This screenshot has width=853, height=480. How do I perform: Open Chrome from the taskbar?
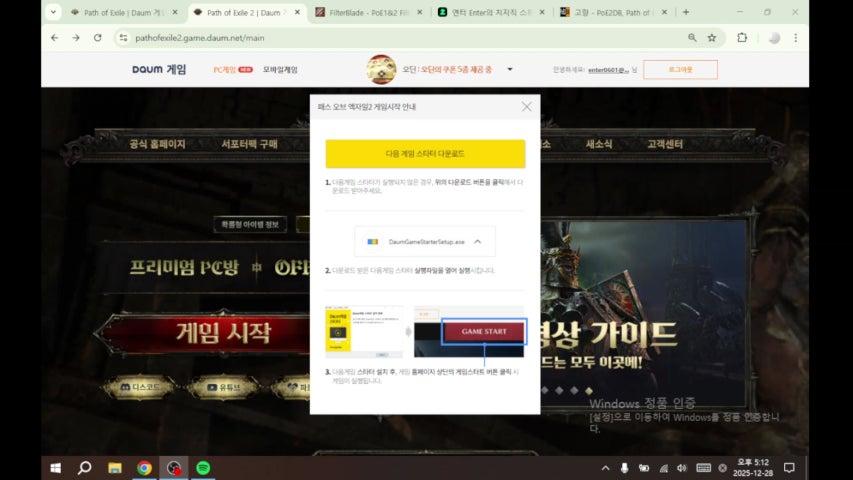pos(144,468)
